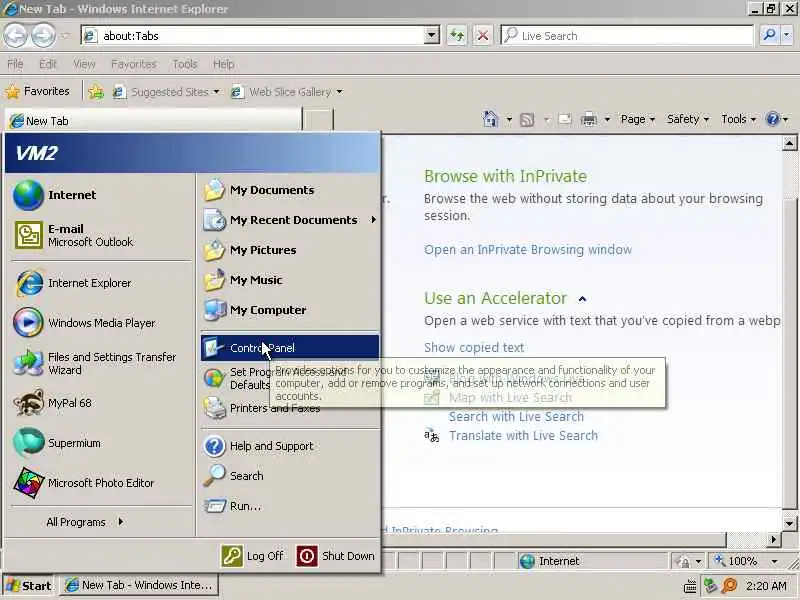800x600 pixels.
Task: Click Log Off button
Action: pos(253,556)
